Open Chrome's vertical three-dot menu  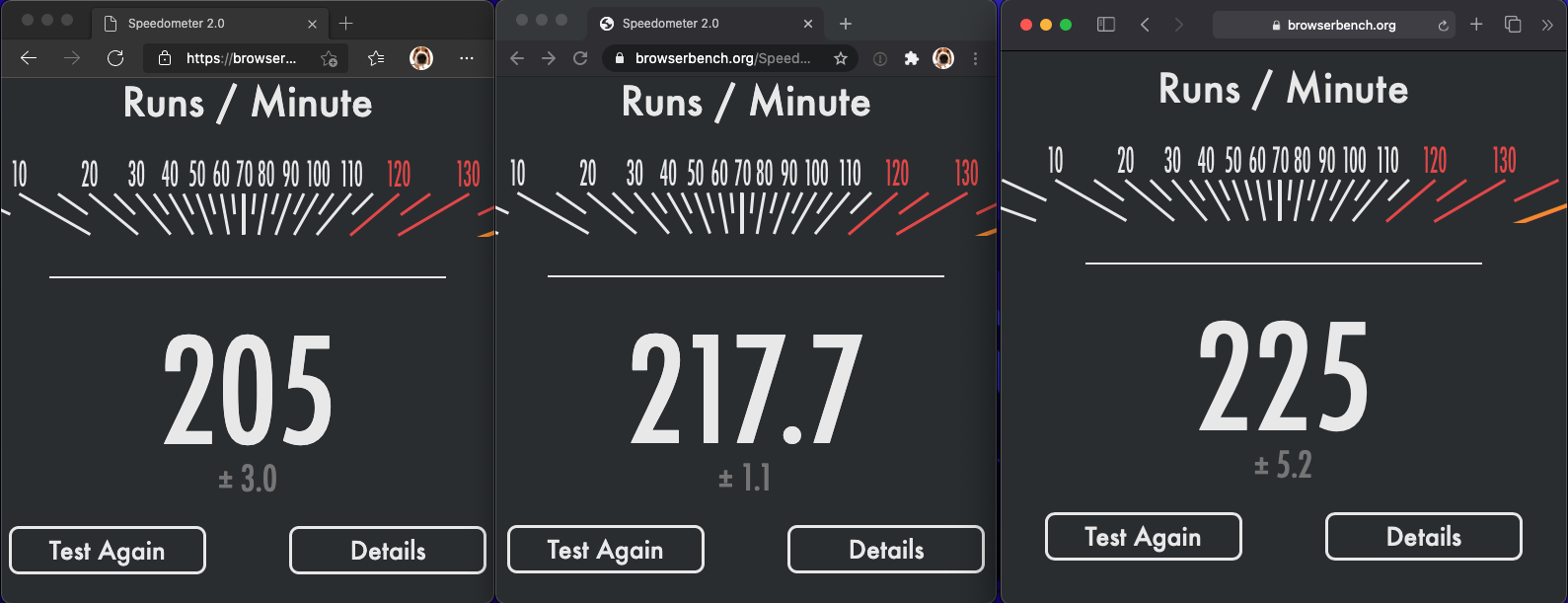(x=975, y=58)
